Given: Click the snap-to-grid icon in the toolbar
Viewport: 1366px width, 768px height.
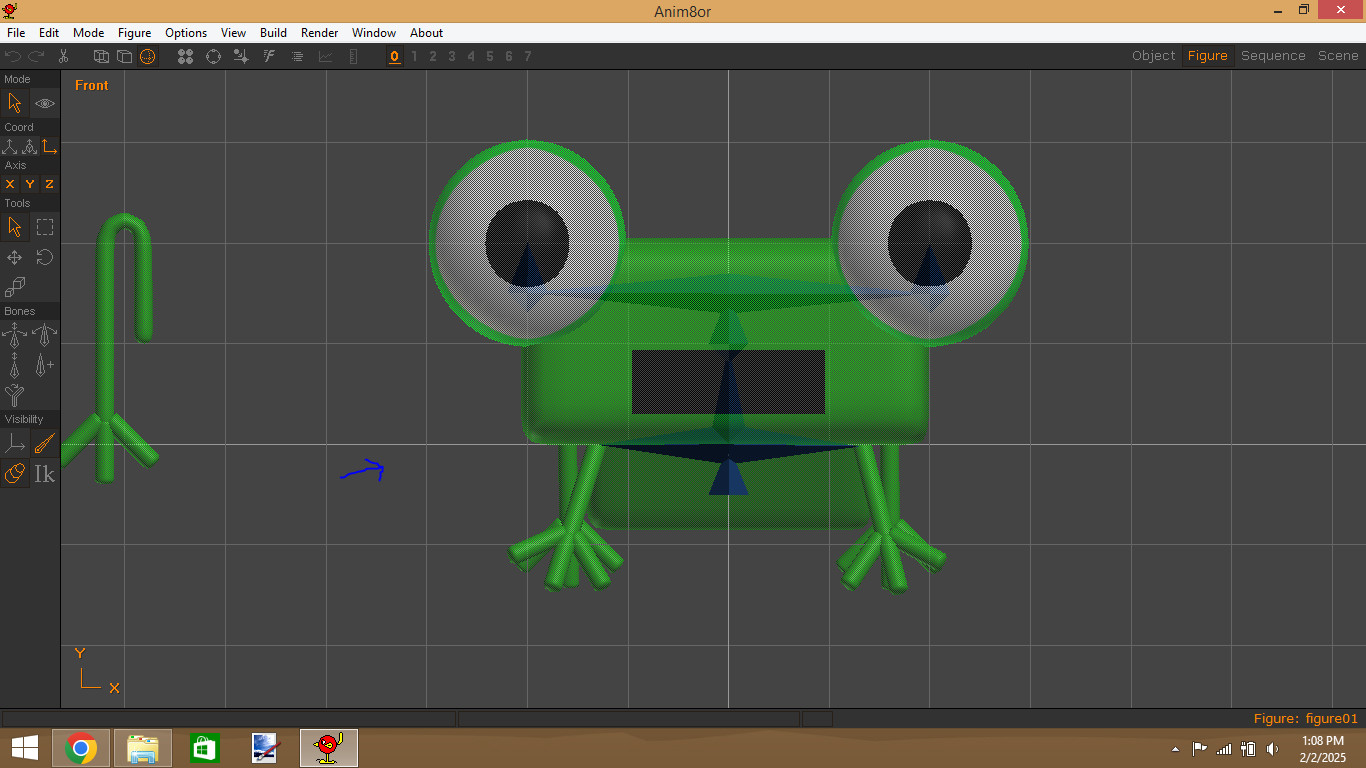Looking at the screenshot, I should 241,56.
